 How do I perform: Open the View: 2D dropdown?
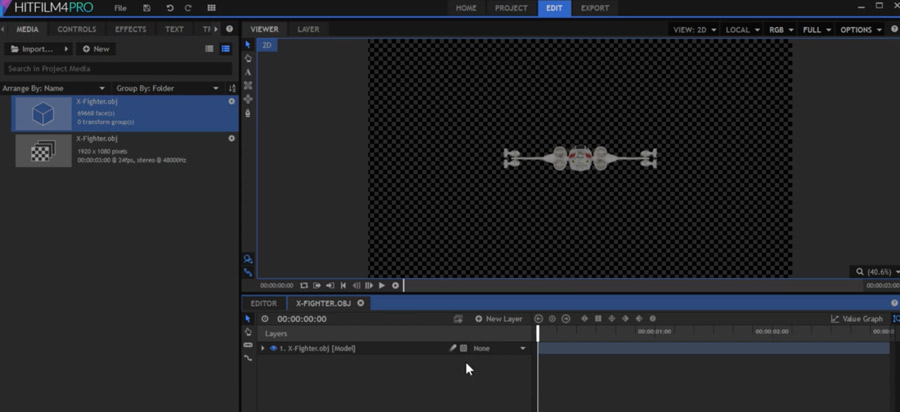coord(694,30)
